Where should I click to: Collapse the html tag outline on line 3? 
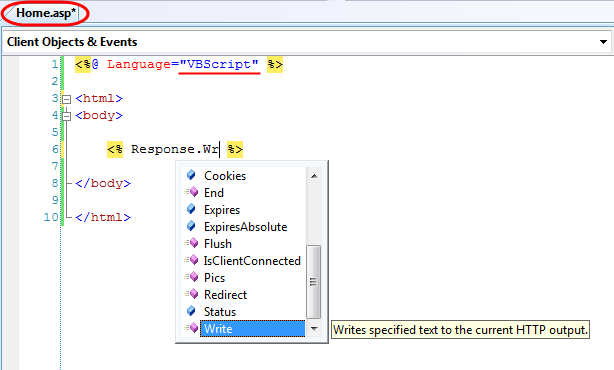click(67, 99)
